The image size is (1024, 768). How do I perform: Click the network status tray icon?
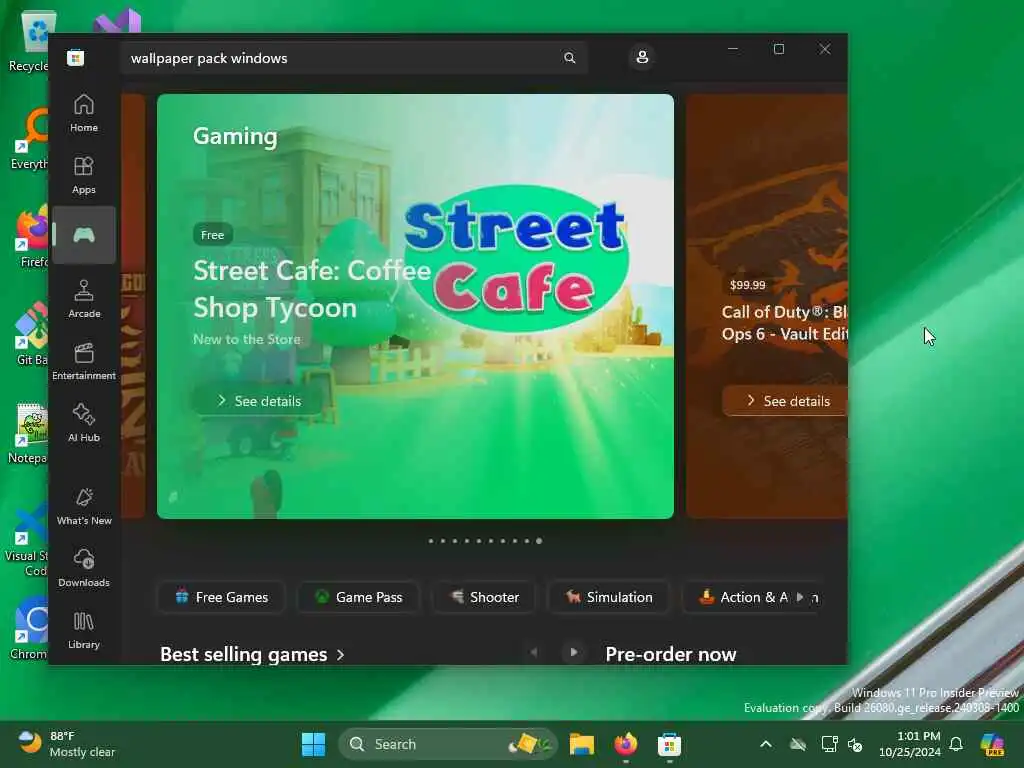click(829, 744)
